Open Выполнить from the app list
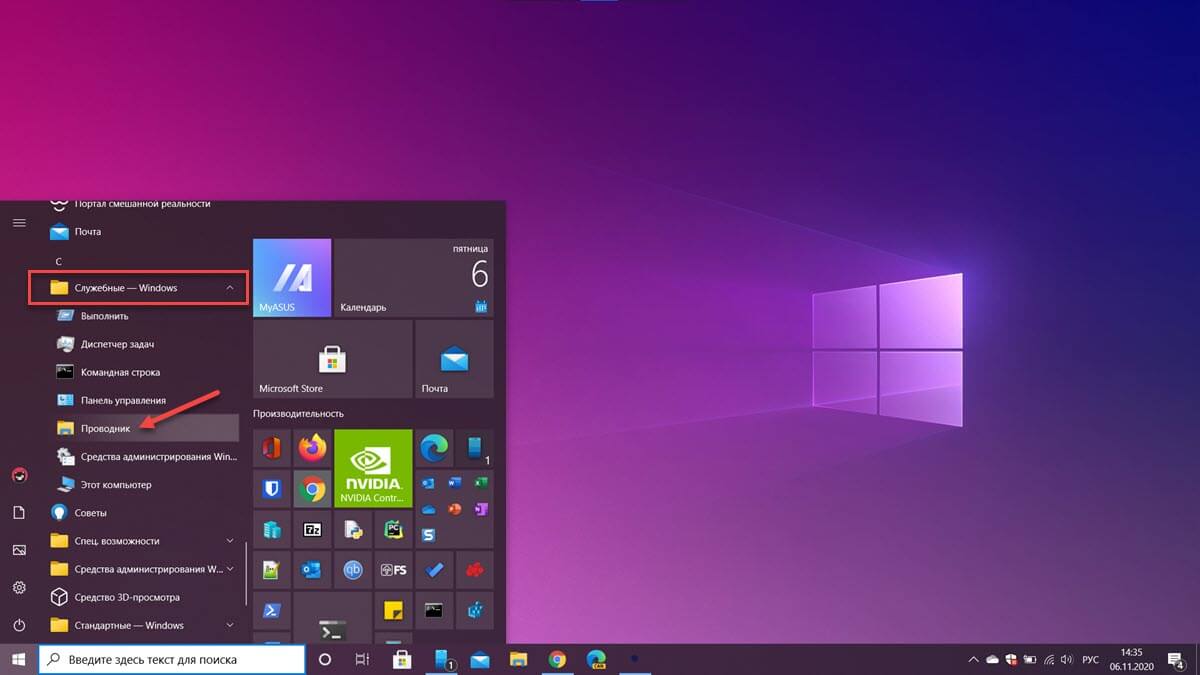 pos(142,316)
